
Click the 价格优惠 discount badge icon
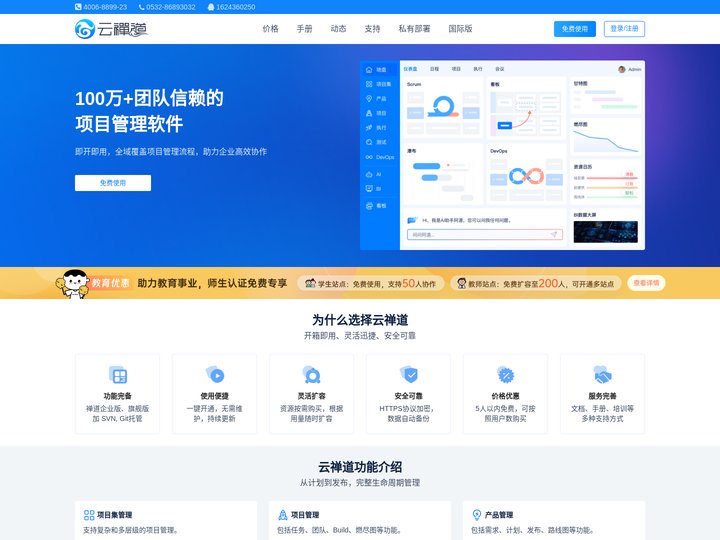pyautogui.click(x=506, y=375)
